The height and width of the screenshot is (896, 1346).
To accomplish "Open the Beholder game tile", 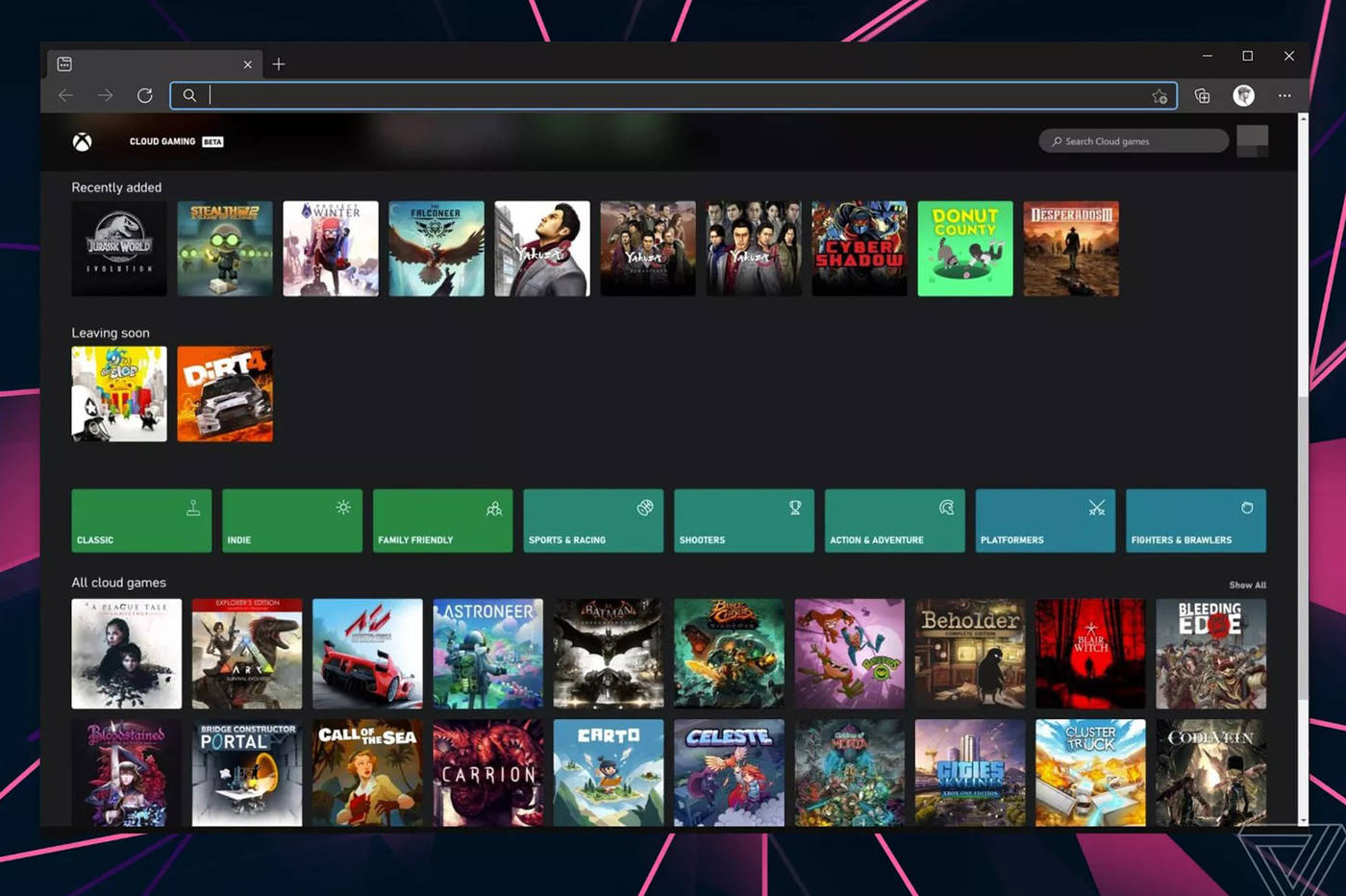I will pyautogui.click(x=970, y=654).
